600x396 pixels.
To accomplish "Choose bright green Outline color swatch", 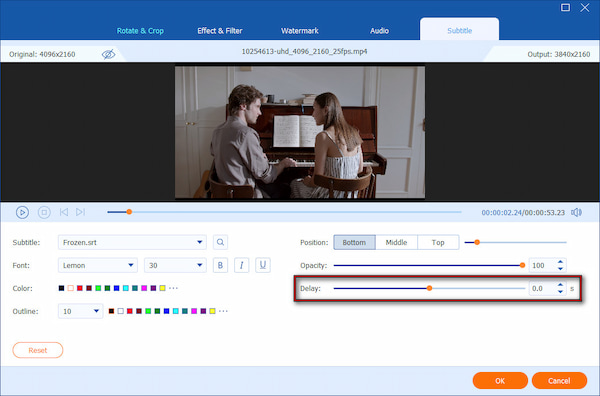I will pos(148,311).
